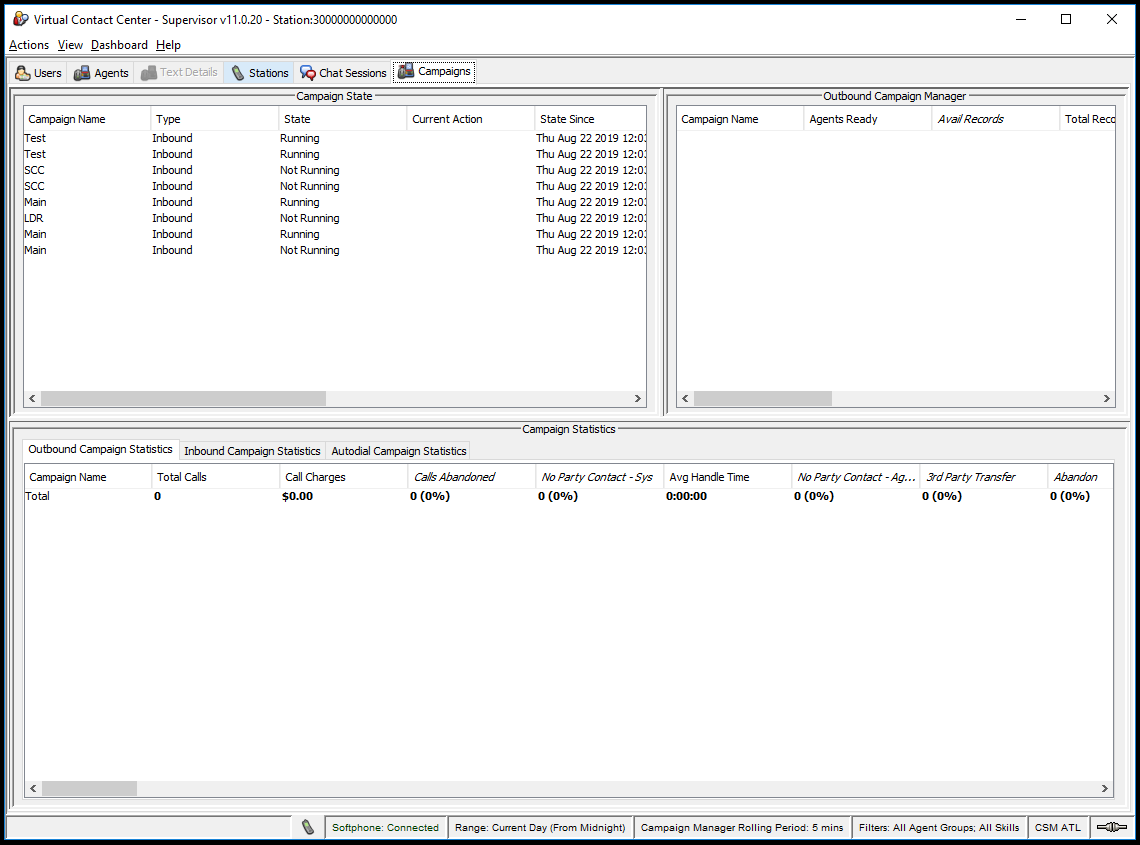Click the Chat Sessions bubble icon

tap(308, 73)
